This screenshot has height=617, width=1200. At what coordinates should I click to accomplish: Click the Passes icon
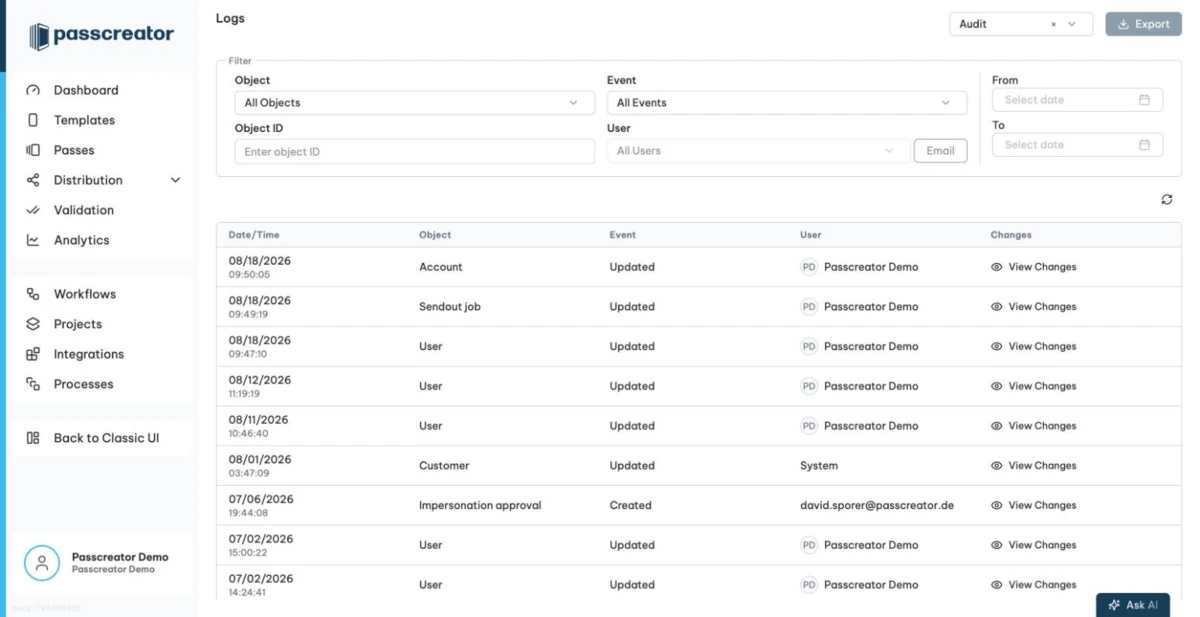pos(33,150)
